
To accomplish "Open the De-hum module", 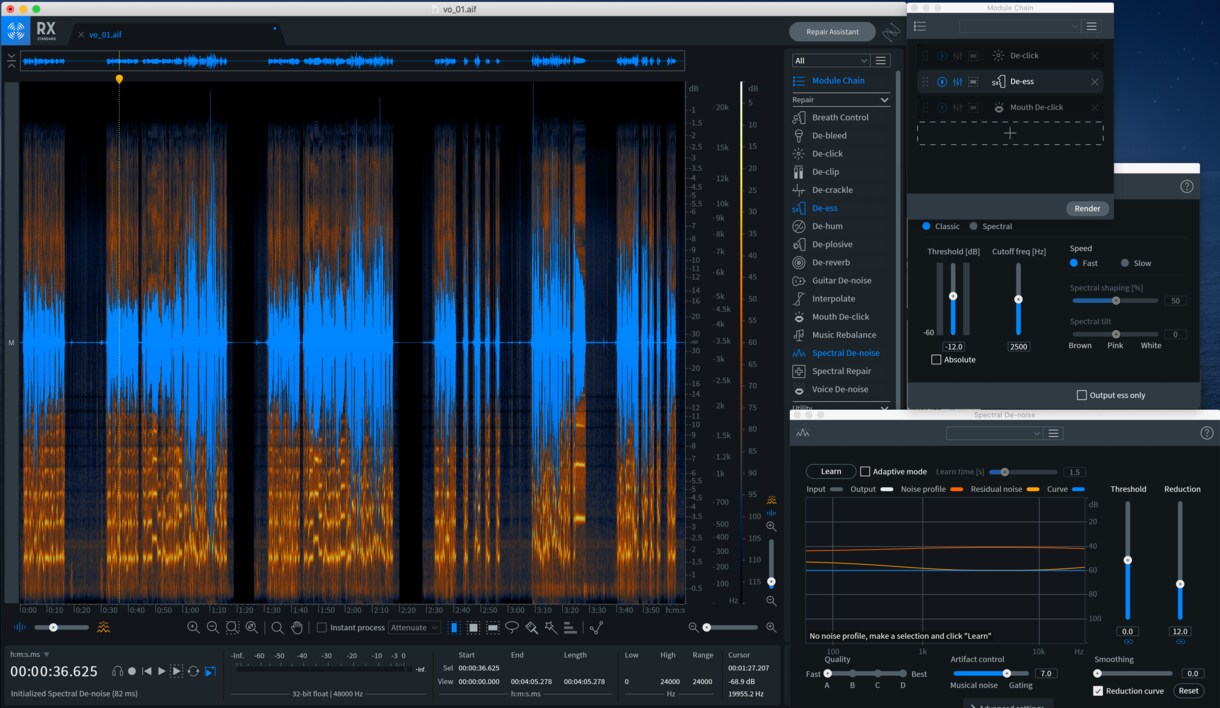I will pos(828,226).
